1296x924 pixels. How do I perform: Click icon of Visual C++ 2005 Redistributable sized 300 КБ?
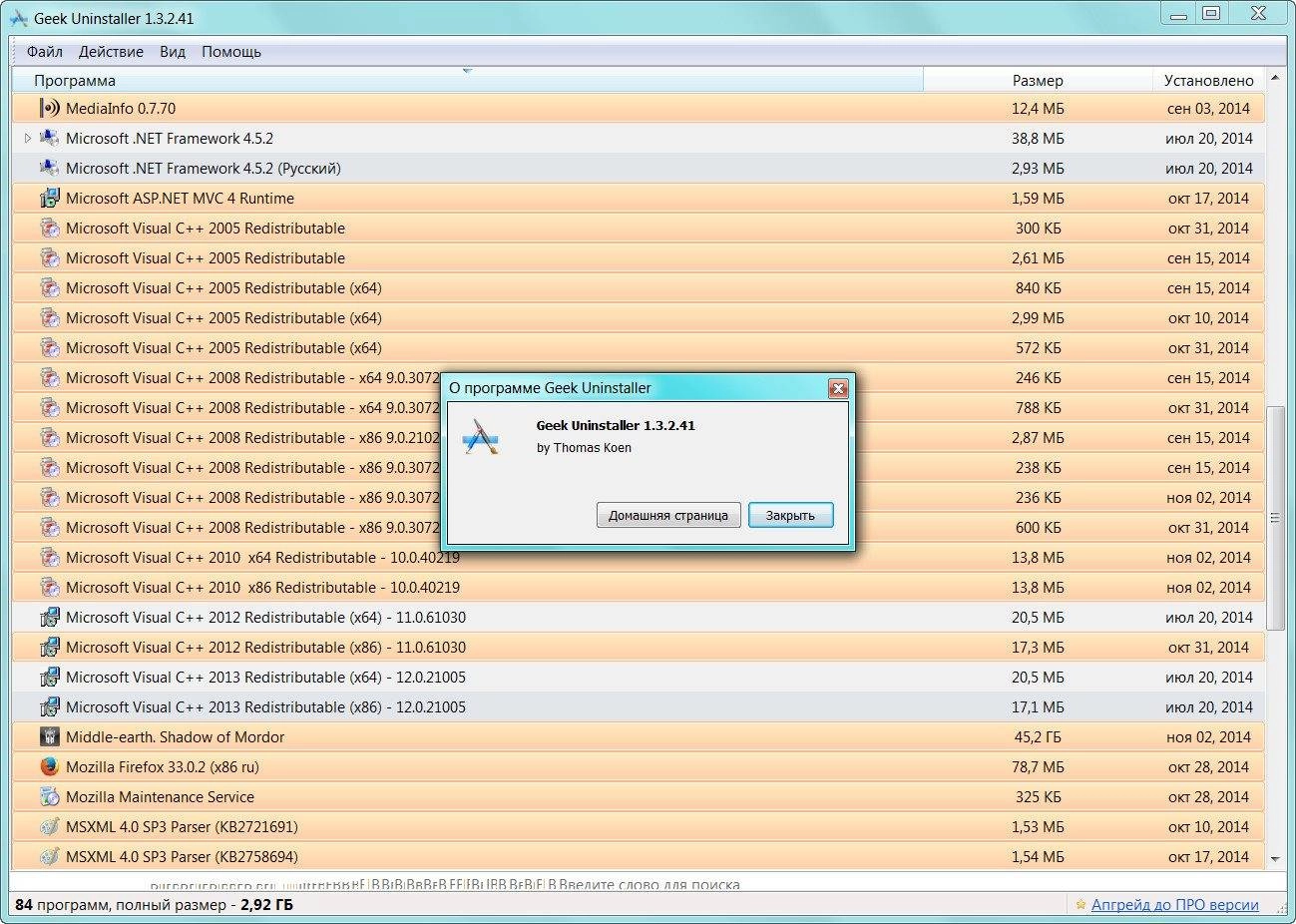click(x=49, y=228)
